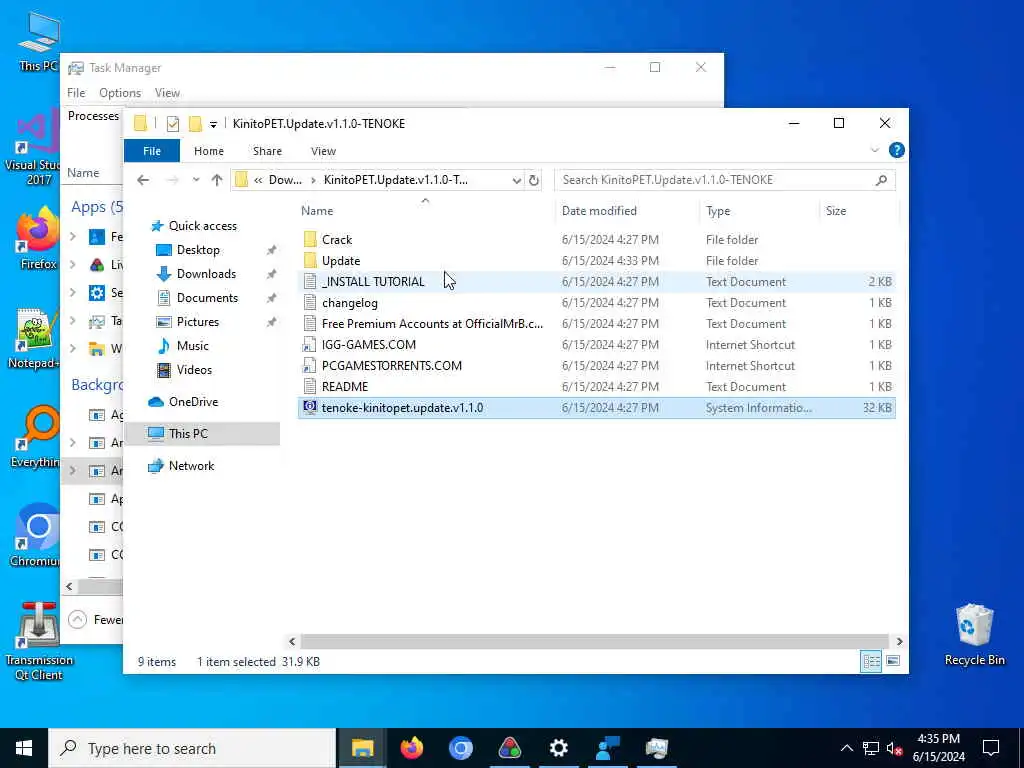Expand the ribbon chevron
This screenshot has width=1024, height=768.
(875, 150)
